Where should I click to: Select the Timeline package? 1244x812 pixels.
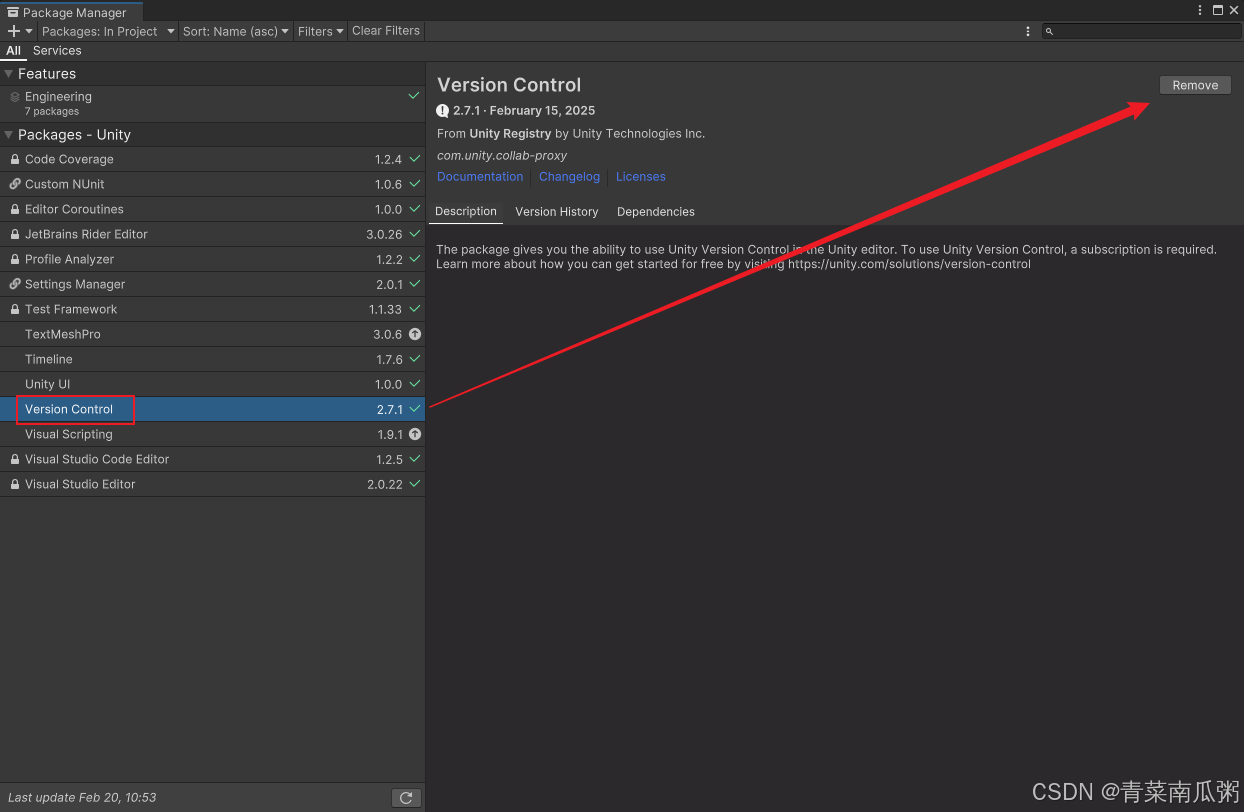(x=212, y=359)
